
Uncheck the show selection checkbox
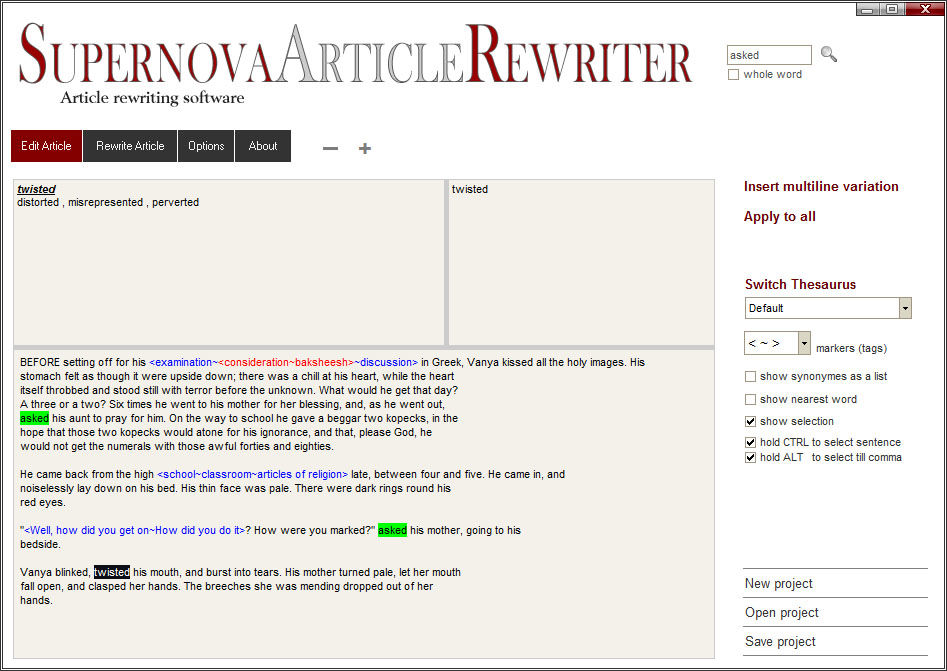pos(750,421)
